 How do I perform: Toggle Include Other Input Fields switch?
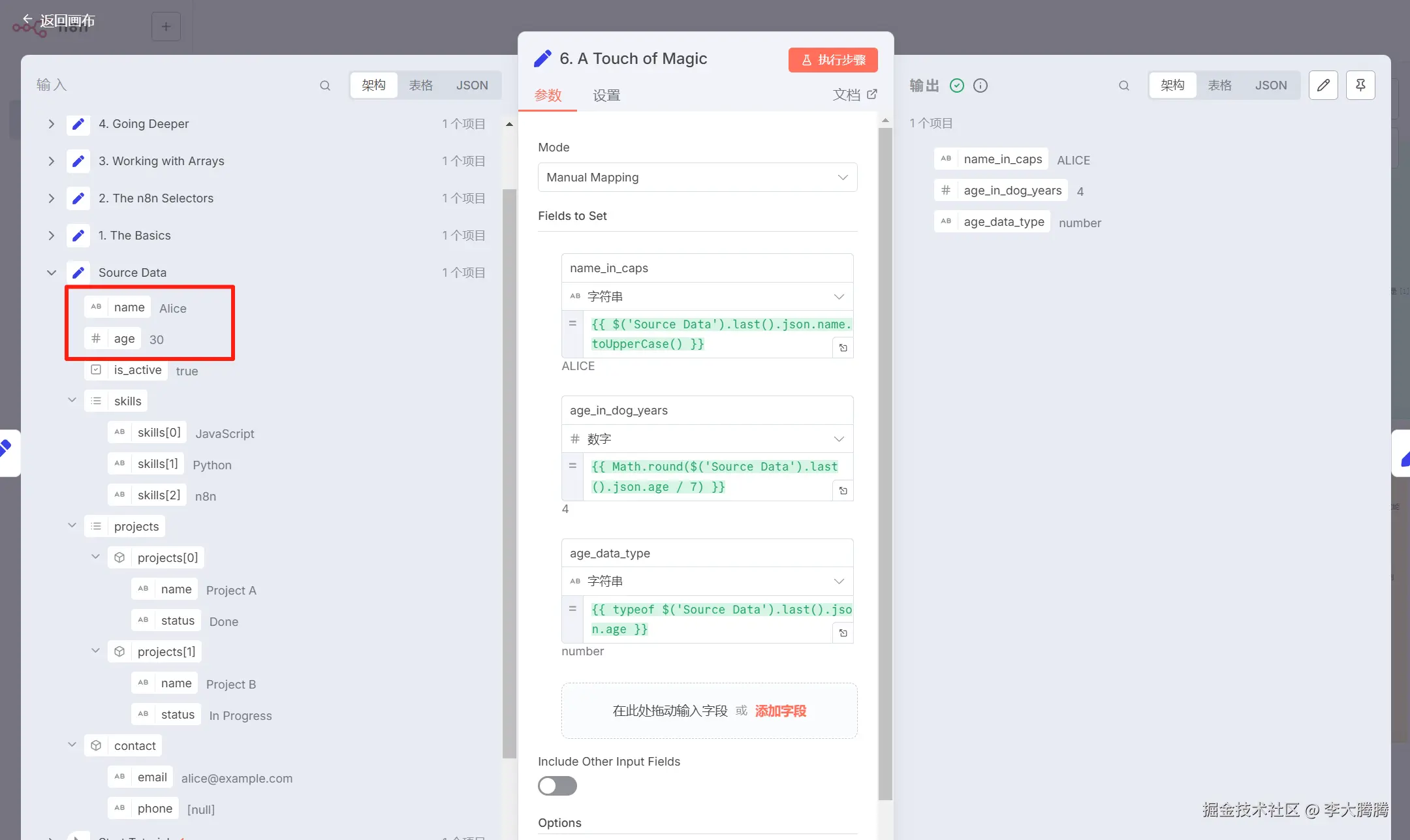pyautogui.click(x=557, y=785)
